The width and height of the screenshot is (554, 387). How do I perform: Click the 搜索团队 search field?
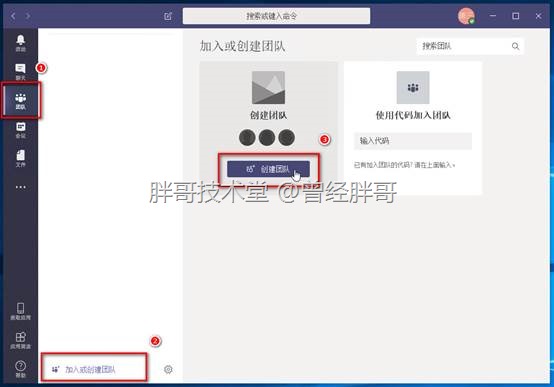coord(470,46)
